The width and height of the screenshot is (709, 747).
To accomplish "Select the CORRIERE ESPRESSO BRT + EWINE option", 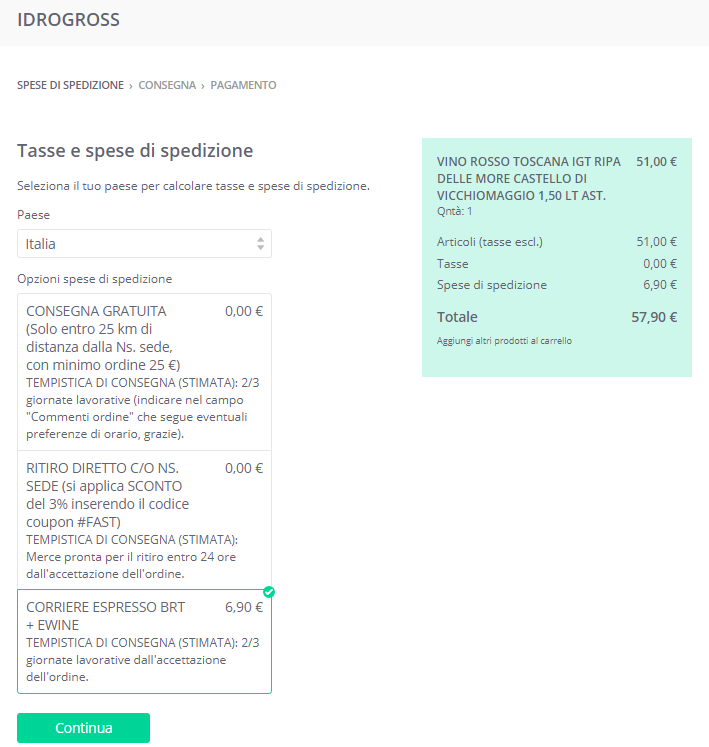I will point(144,641).
